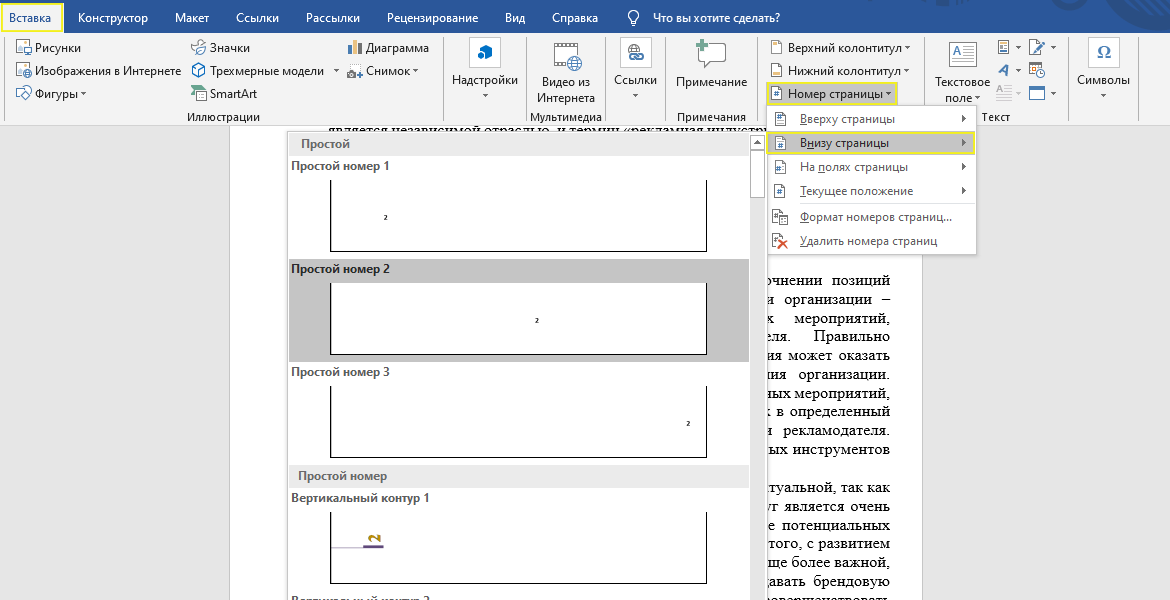Click Удалить номера страниц
The height and width of the screenshot is (600, 1170).
[868, 241]
